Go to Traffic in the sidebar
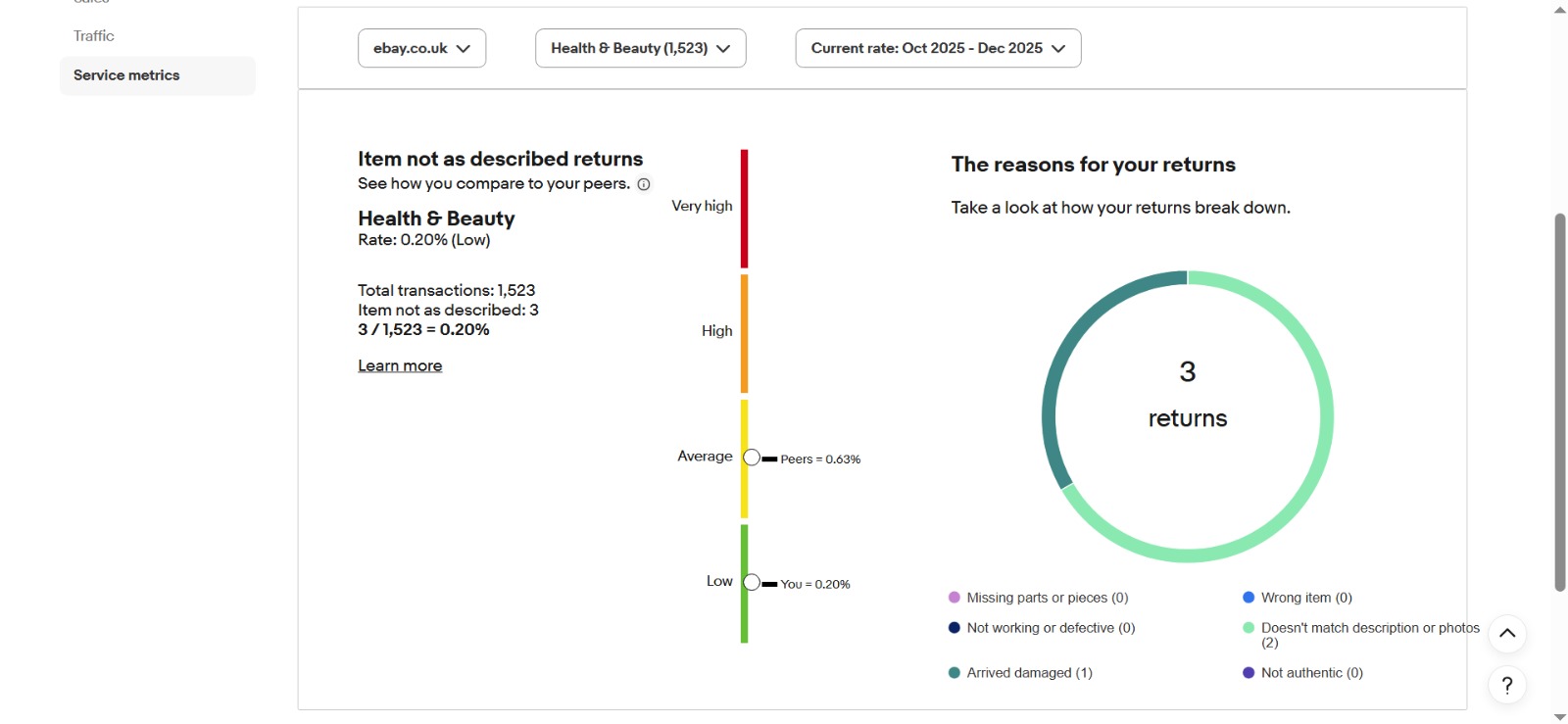The width and height of the screenshot is (1568, 724). [x=94, y=36]
